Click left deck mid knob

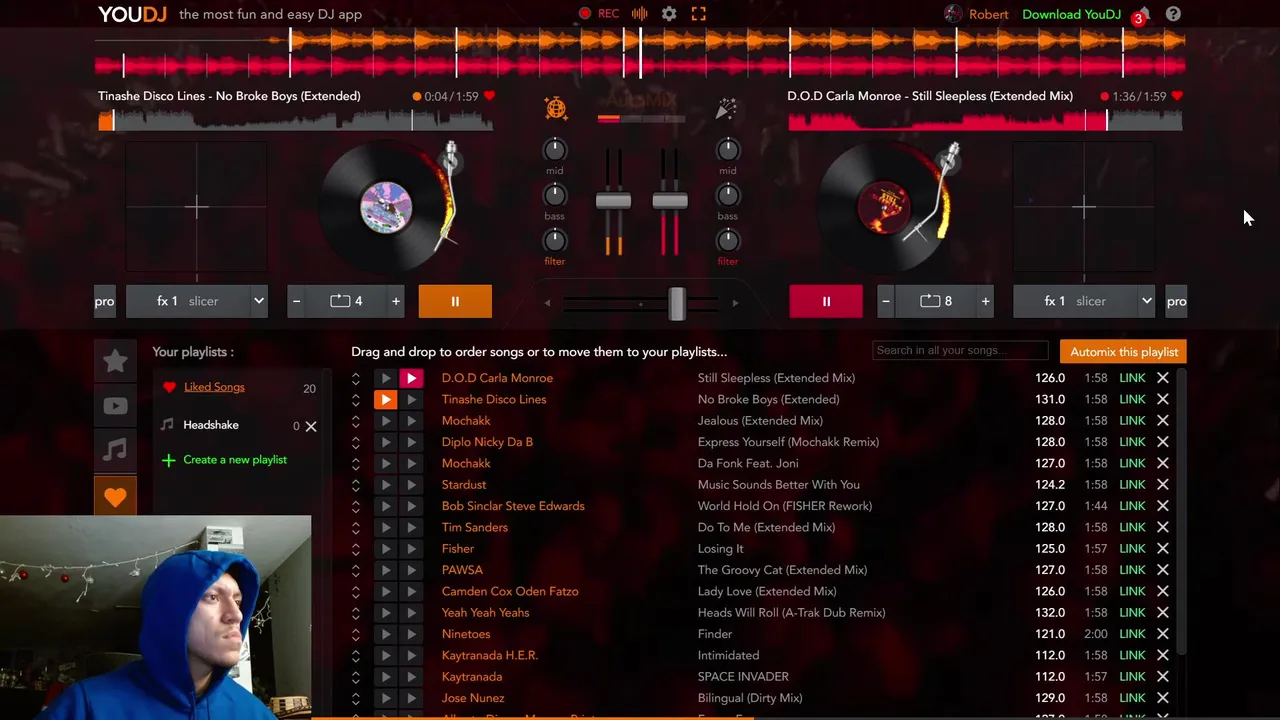(554, 150)
